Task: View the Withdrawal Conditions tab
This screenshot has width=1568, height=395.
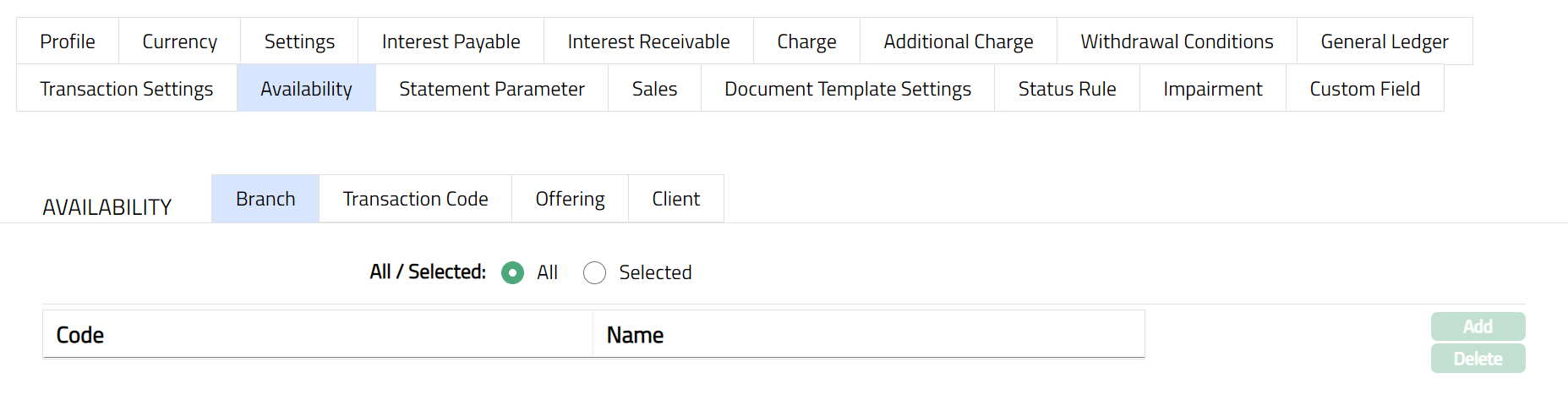Action: 1177,41
